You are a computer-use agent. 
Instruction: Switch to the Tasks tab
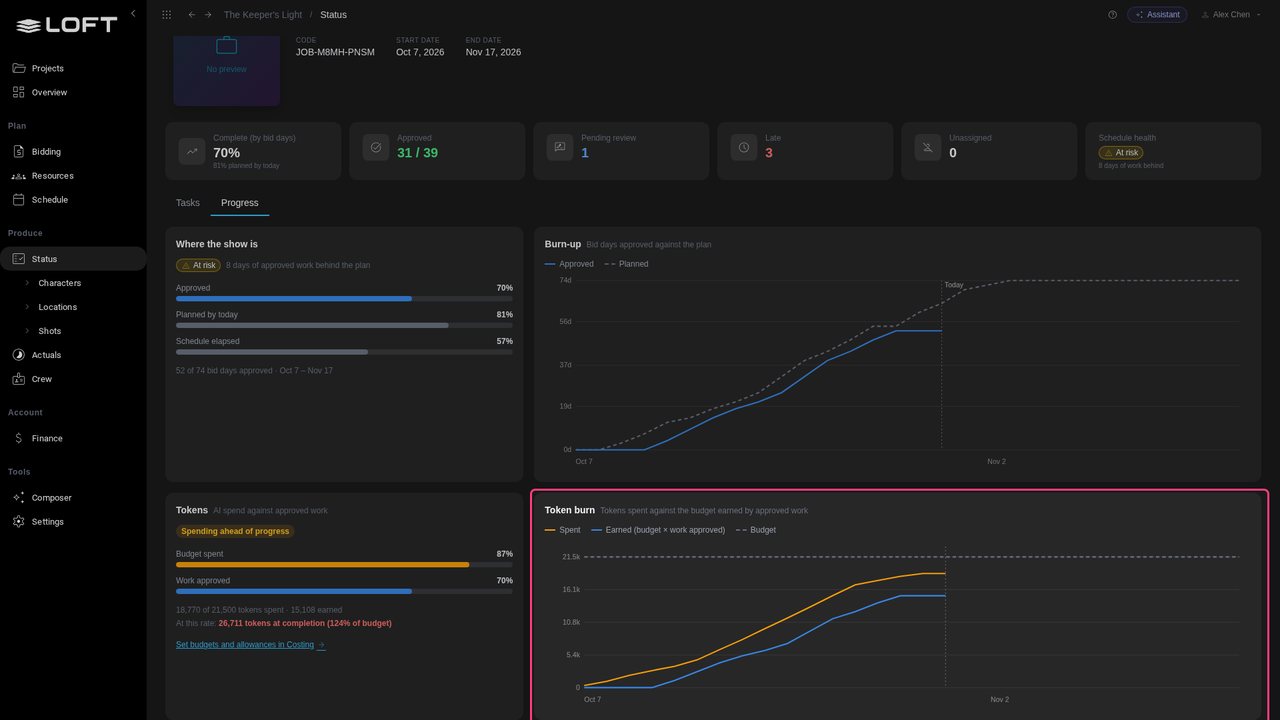(188, 203)
